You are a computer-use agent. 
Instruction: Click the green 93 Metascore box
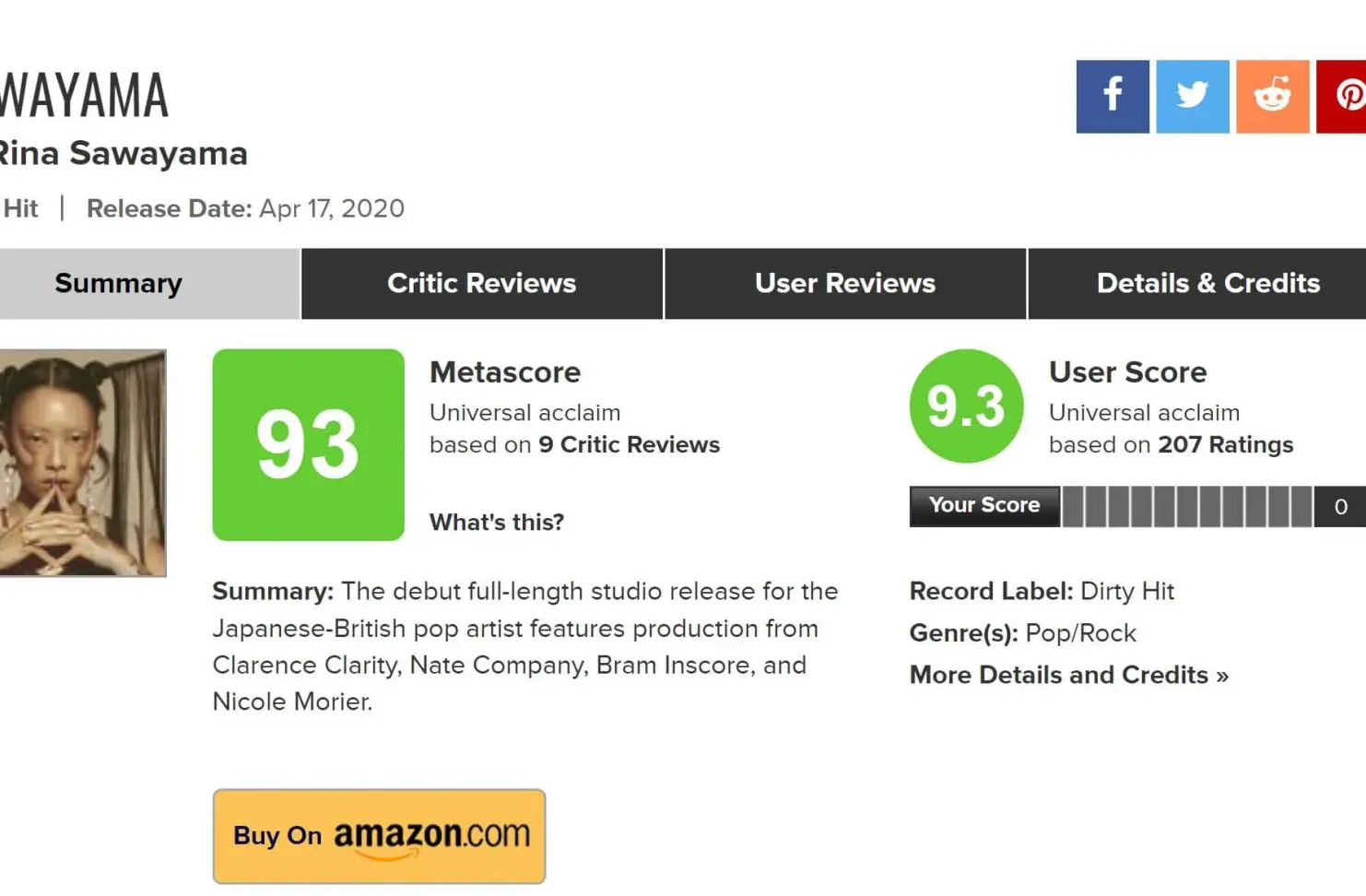[x=308, y=444]
